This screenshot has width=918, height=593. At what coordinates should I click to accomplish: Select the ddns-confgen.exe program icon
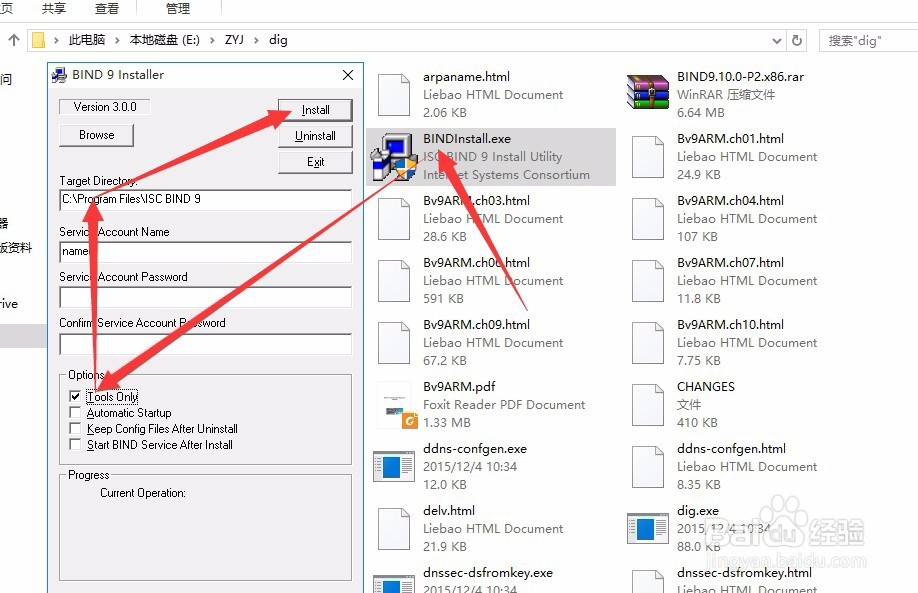click(394, 467)
